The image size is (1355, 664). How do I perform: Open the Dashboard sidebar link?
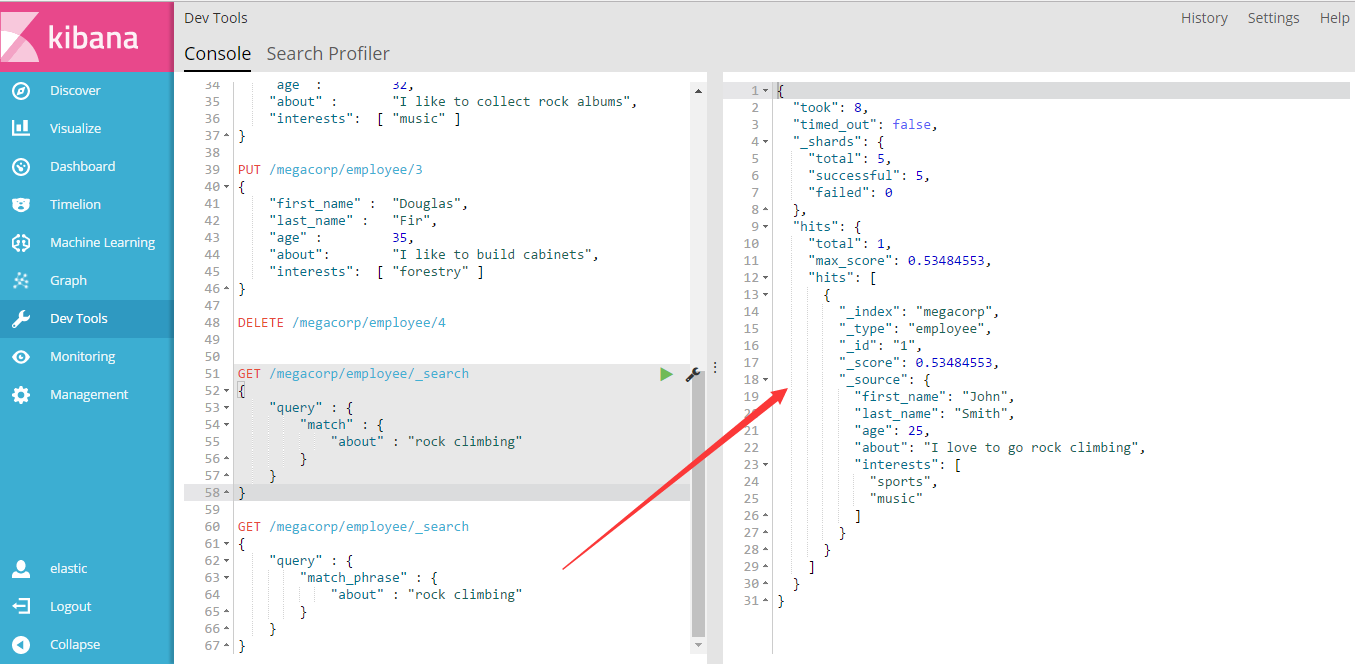pos(83,167)
